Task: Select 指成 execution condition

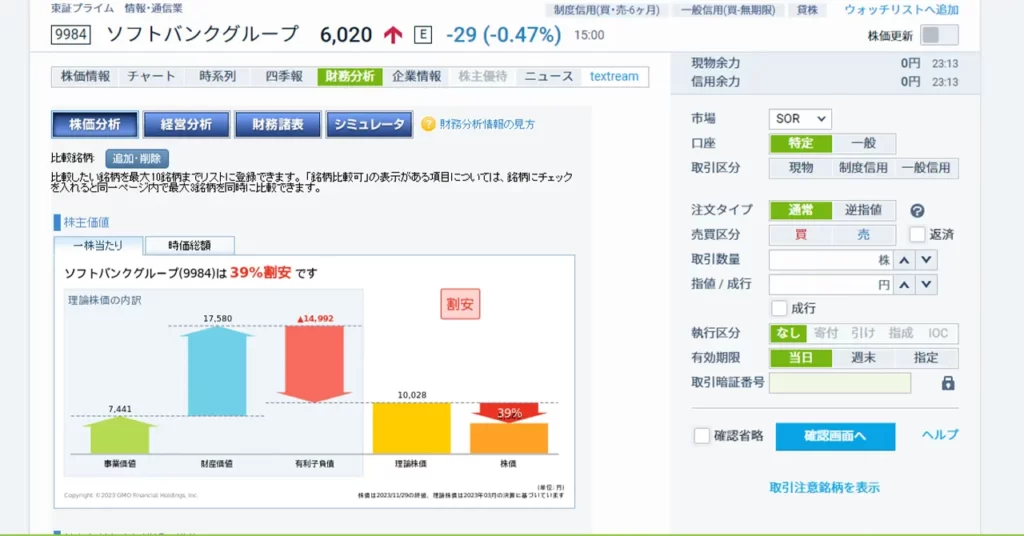Action: pos(901,334)
